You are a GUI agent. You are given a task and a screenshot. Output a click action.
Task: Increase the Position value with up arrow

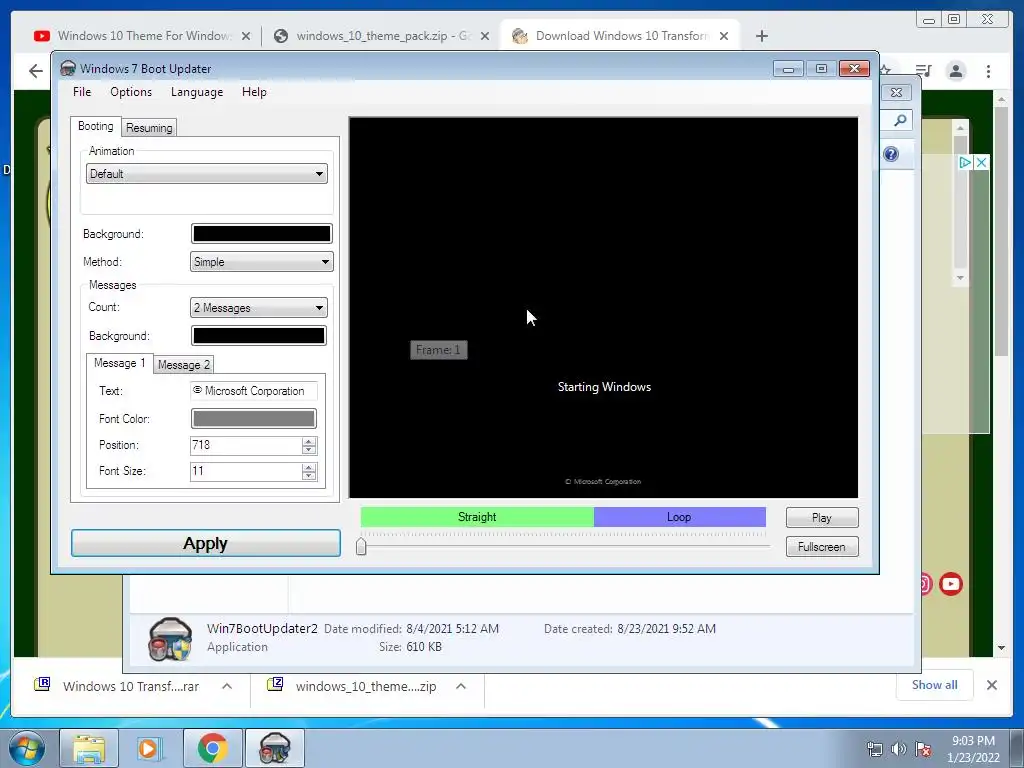tap(309, 441)
